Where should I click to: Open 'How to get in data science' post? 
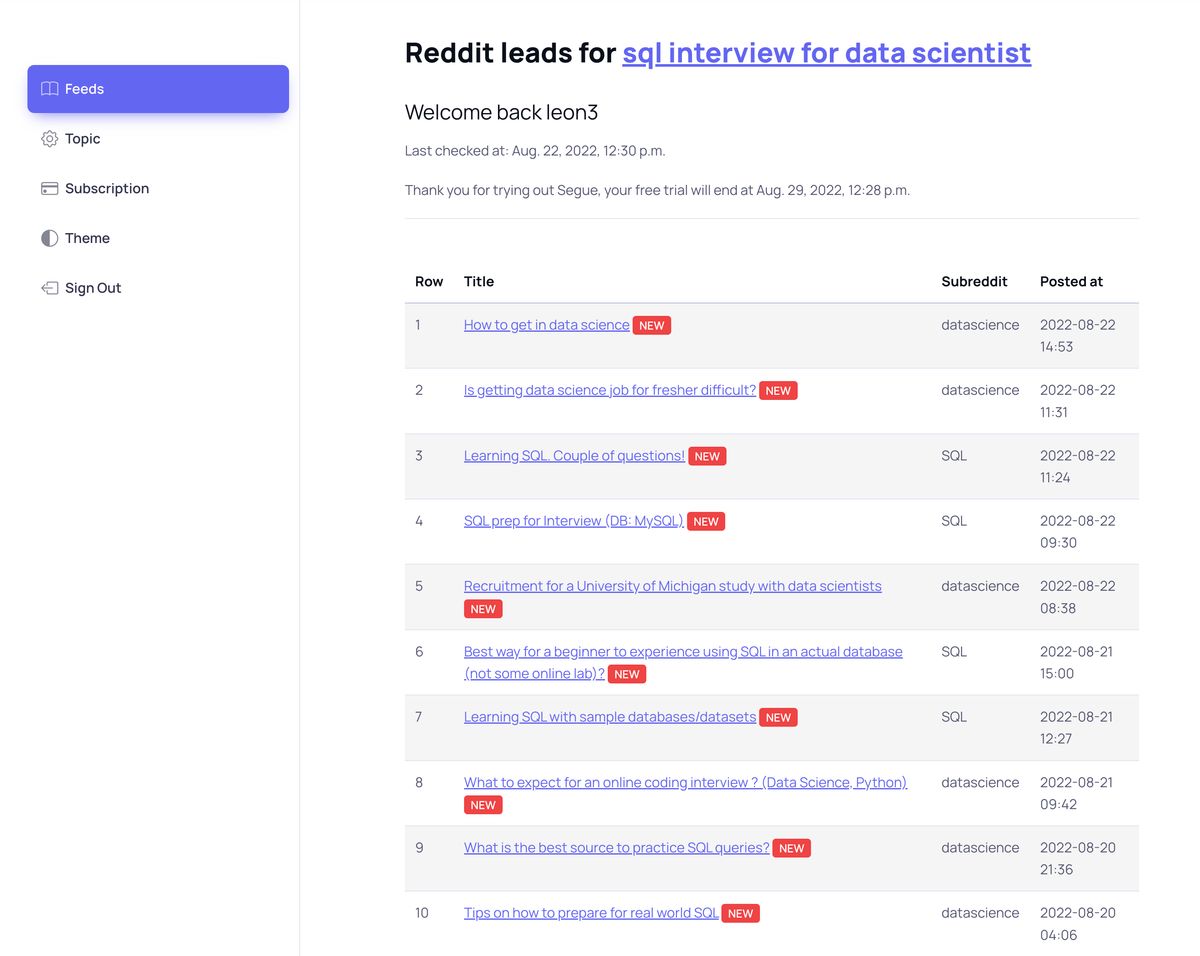tap(546, 325)
